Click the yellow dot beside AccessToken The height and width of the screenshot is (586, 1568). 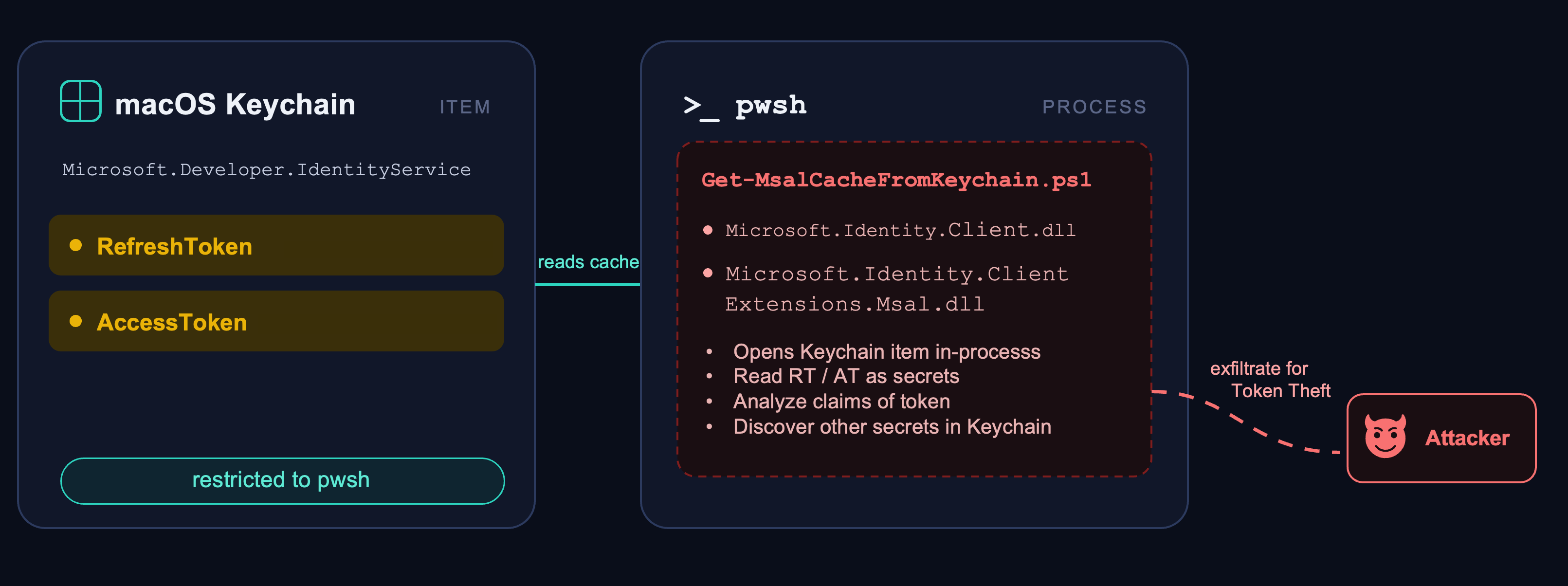(x=75, y=321)
